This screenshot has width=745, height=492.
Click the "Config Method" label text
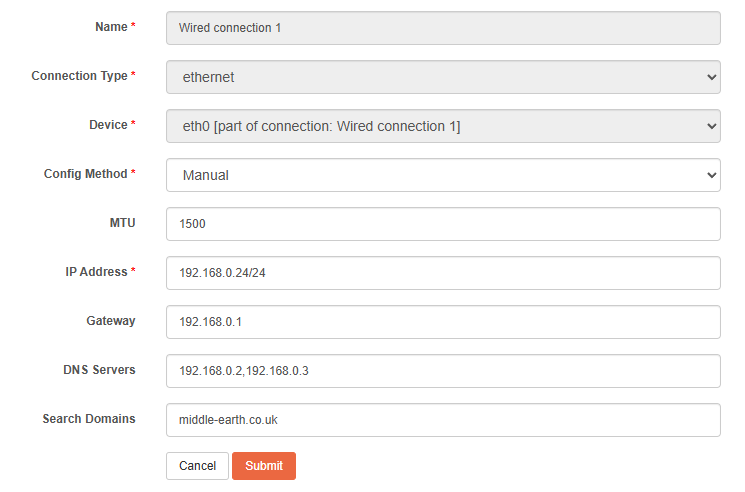point(85,174)
